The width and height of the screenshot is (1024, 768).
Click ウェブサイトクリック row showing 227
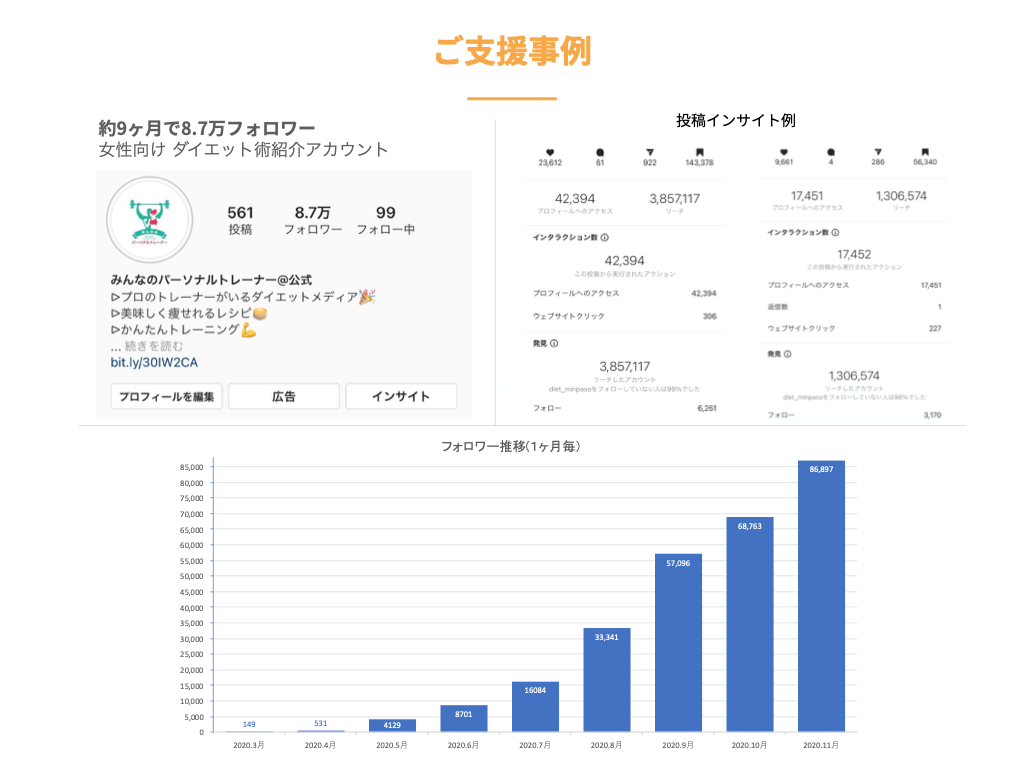[854, 328]
